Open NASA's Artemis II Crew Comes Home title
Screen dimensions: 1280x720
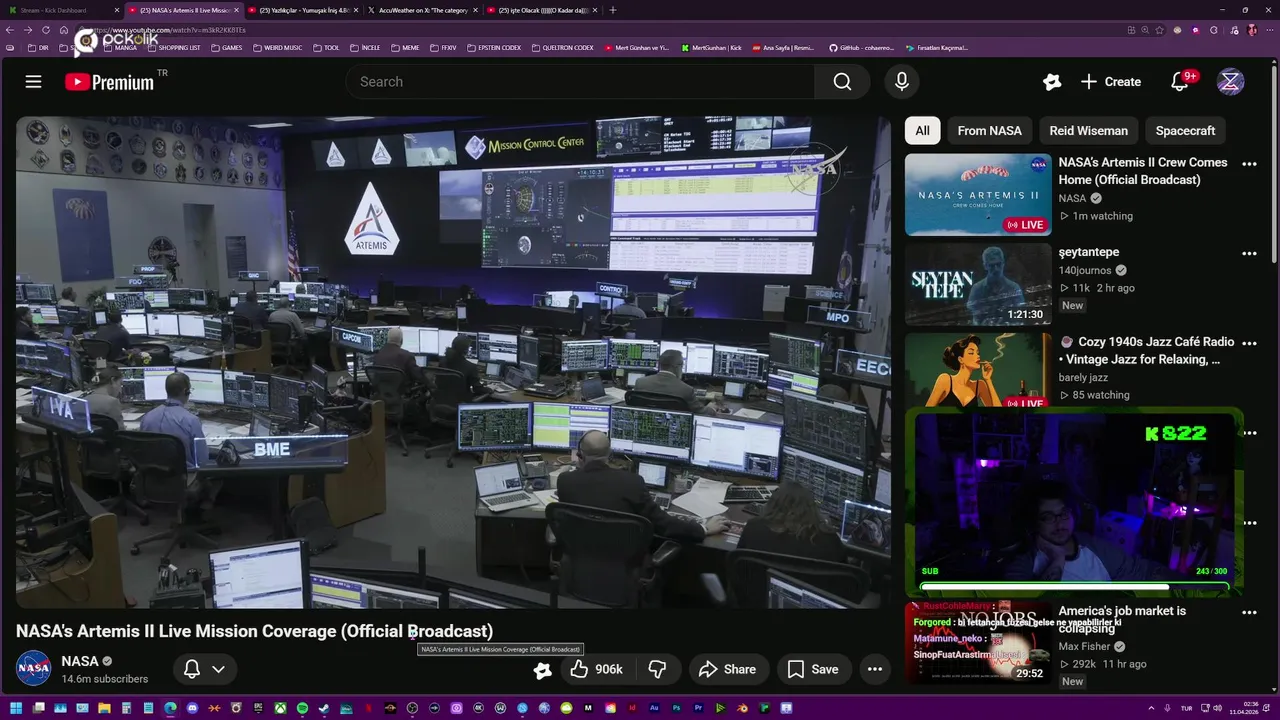pyautogui.click(x=1143, y=171)
